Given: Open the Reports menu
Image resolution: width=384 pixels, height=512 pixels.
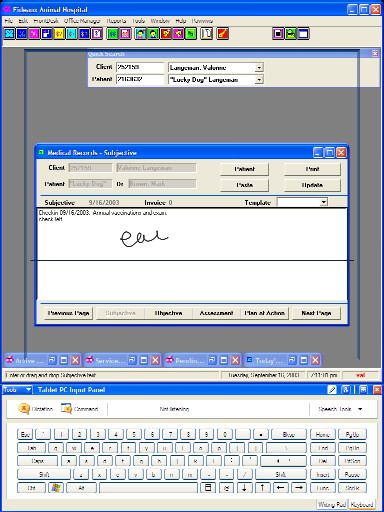Looking at the screenshot, I should [116, 21].
